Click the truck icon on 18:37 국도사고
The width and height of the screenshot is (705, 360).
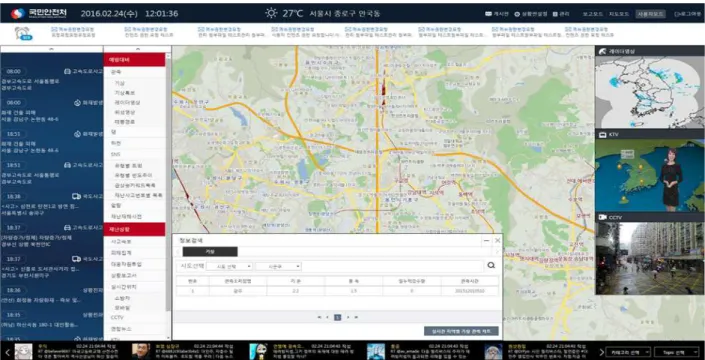click(76, 259)
